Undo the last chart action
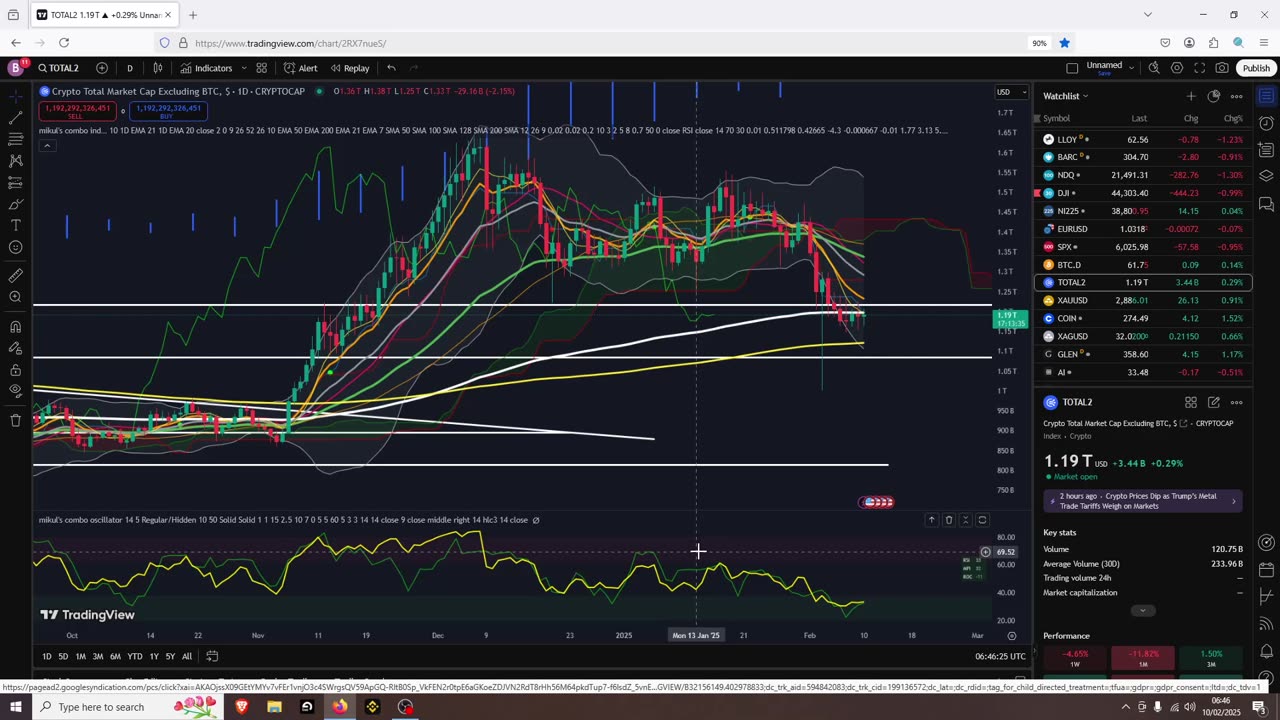The width and height of the screenshot is (1280, 720). tap(391, 68)
